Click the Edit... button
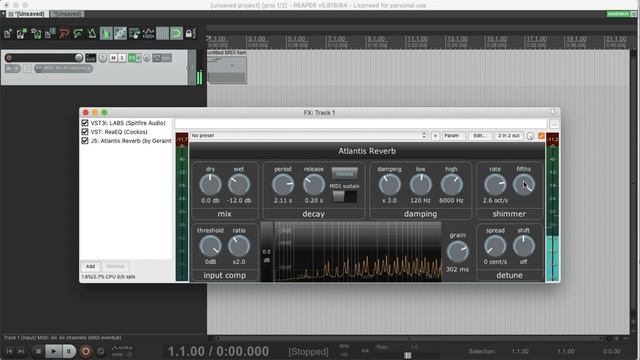640x360 pixels. [x=480, y=136]
